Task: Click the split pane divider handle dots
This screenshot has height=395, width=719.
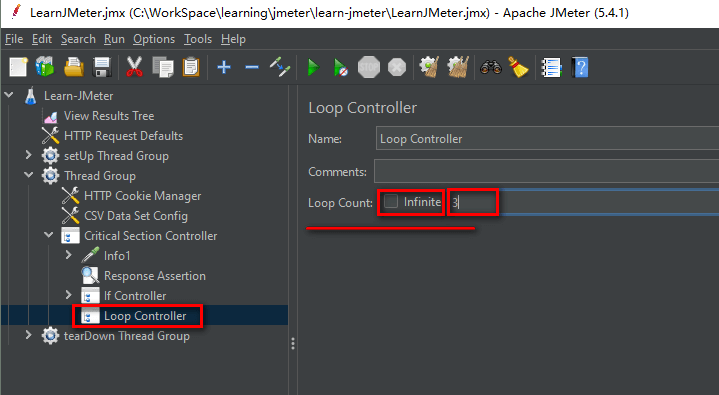Action: pyautogui.click(x=293, y=344)
